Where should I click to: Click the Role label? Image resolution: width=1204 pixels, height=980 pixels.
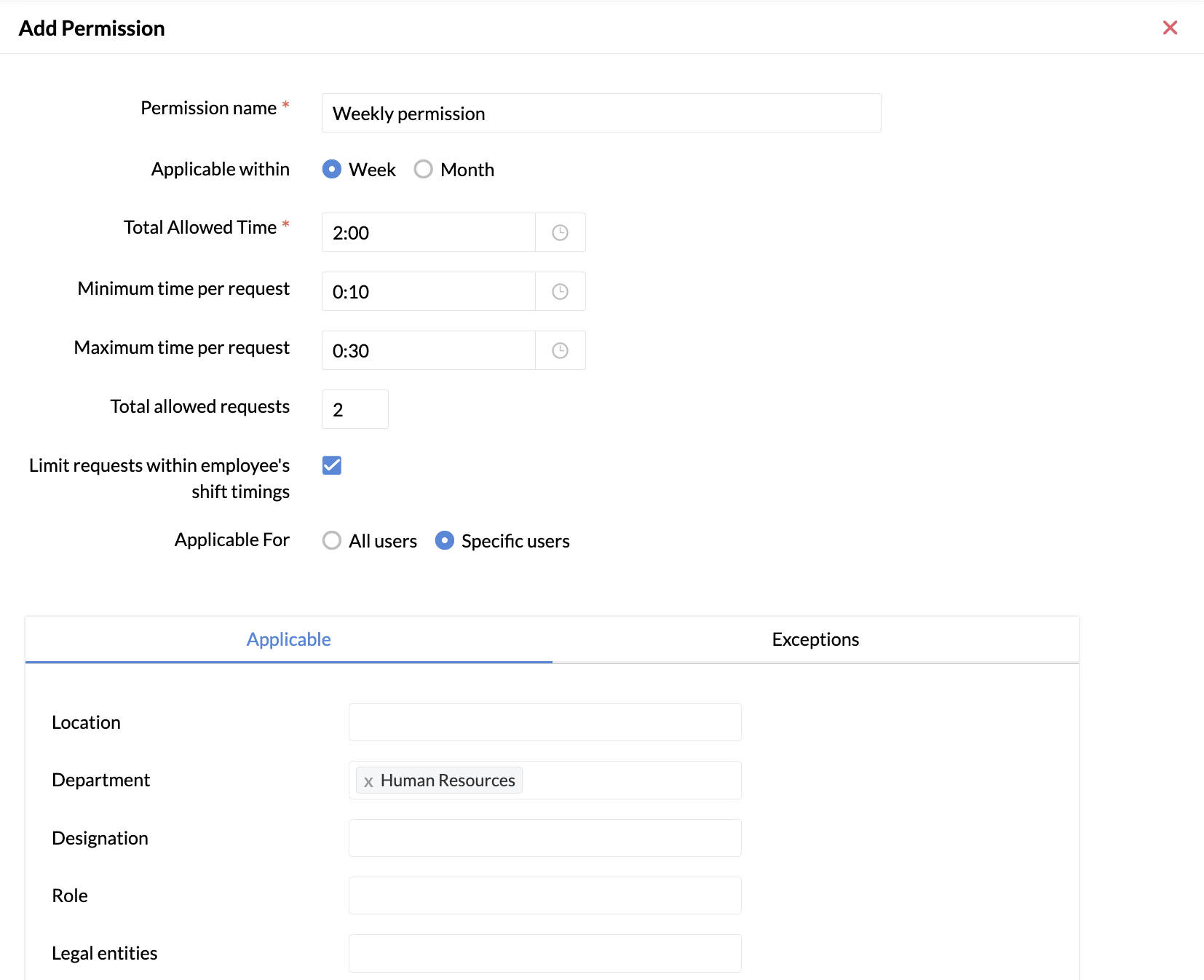(x=70, y=896)
